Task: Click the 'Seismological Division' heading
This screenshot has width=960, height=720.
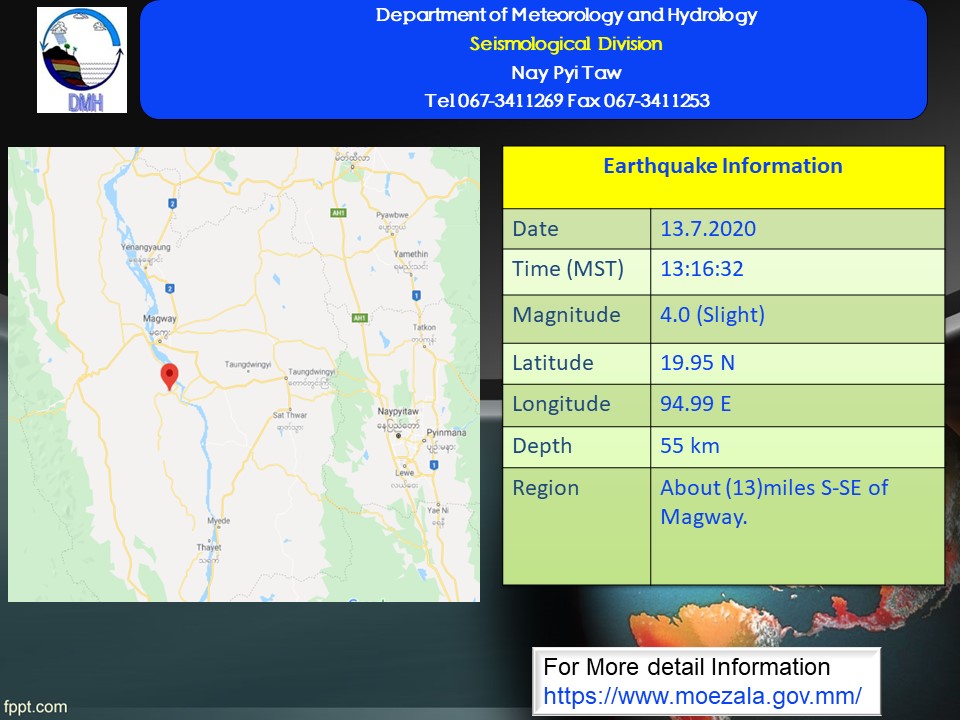Action: tap(566, 44)
